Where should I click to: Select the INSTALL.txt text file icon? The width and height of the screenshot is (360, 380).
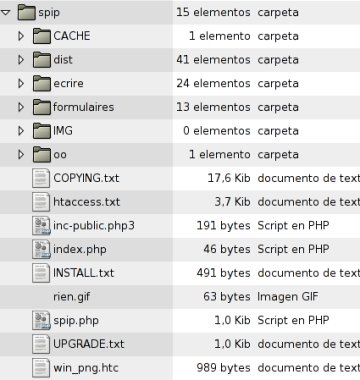41,273
